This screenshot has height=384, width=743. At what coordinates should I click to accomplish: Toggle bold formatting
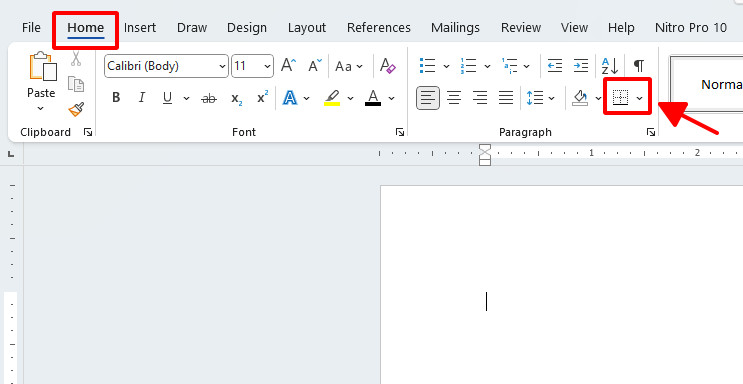pos(116,98)
